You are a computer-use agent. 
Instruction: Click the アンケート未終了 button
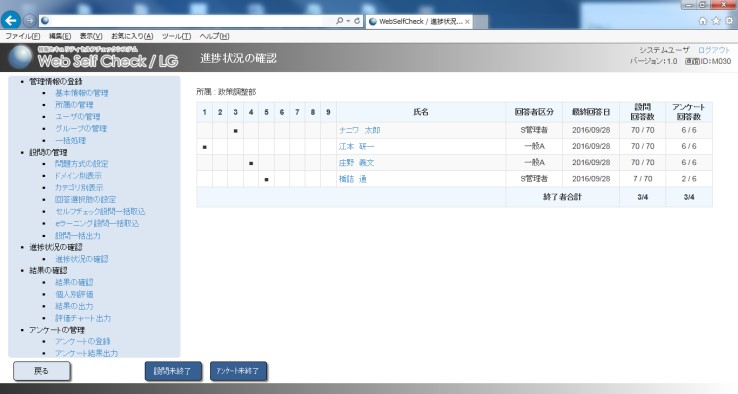pyautogui.click(x=238, y=371)
